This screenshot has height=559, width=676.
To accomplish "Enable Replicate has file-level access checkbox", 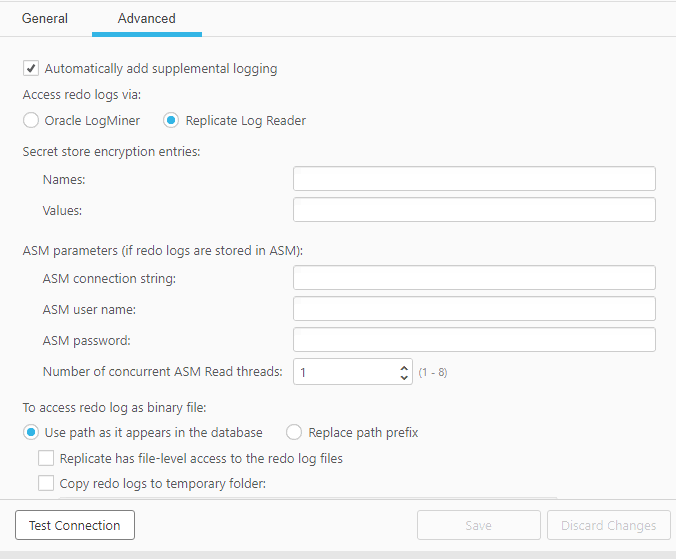I will pos(46,459).
